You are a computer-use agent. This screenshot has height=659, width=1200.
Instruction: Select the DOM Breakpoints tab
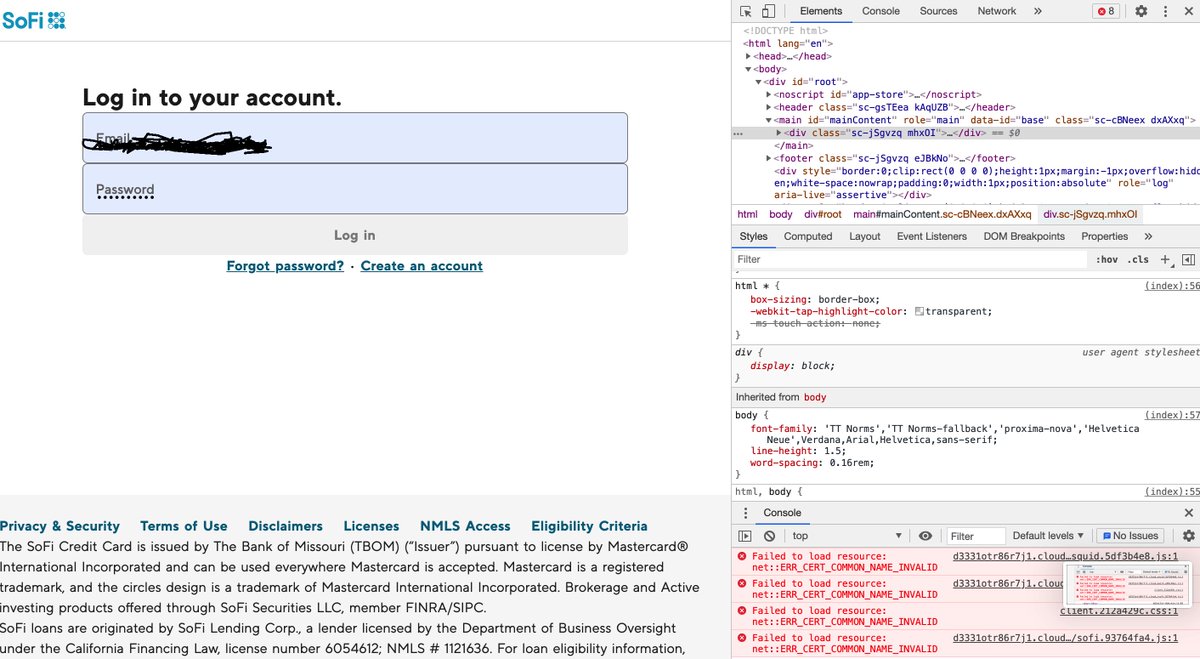[1024, 236]
